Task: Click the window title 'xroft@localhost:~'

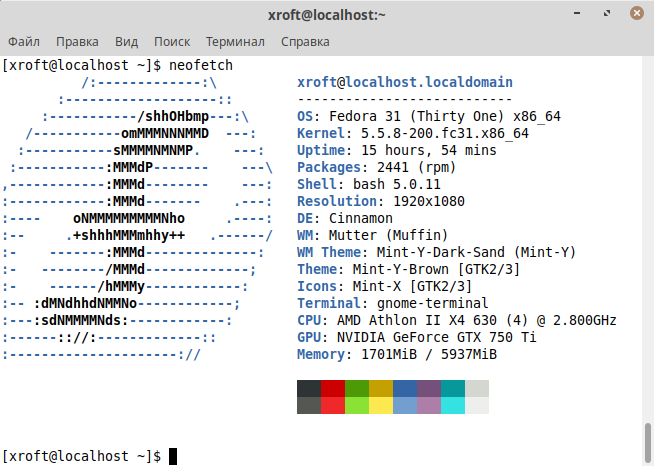Action: coord(327,15)
